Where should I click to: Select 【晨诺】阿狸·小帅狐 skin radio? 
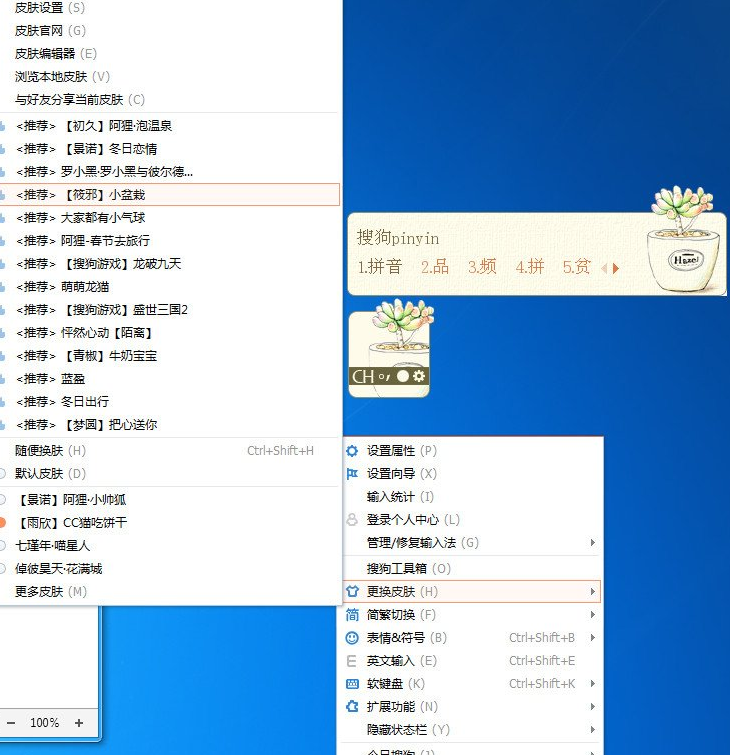point(2,499)
